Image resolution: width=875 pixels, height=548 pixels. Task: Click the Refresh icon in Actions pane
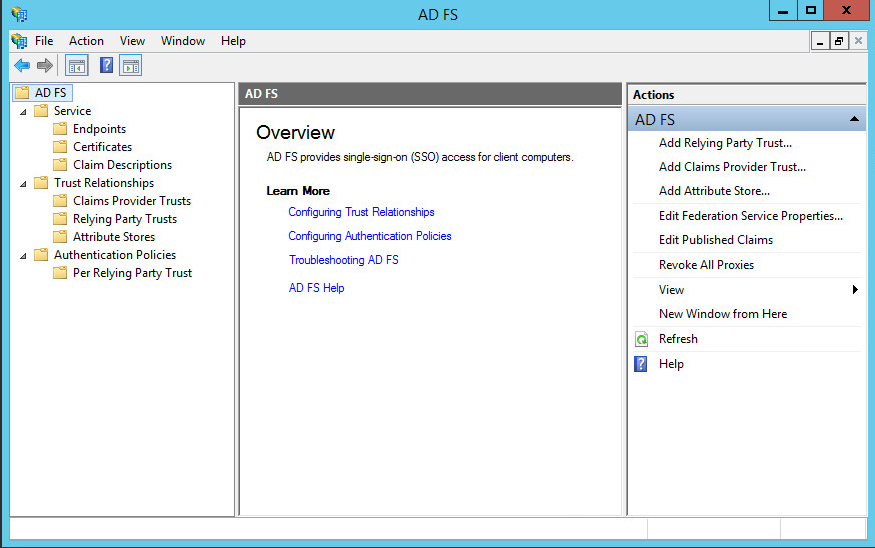641,339
